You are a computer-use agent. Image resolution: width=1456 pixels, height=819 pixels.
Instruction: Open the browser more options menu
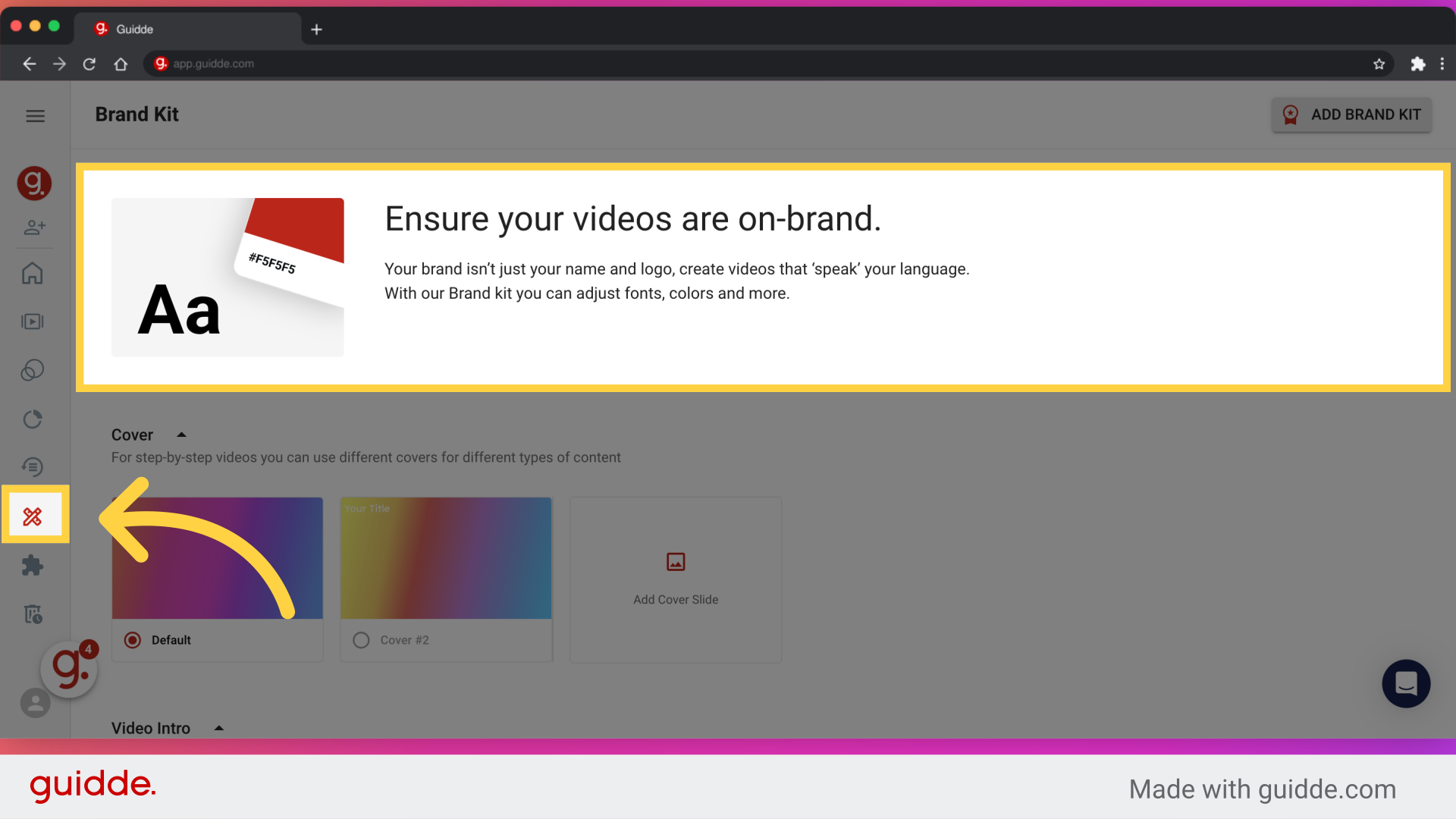pos(1443,64)
